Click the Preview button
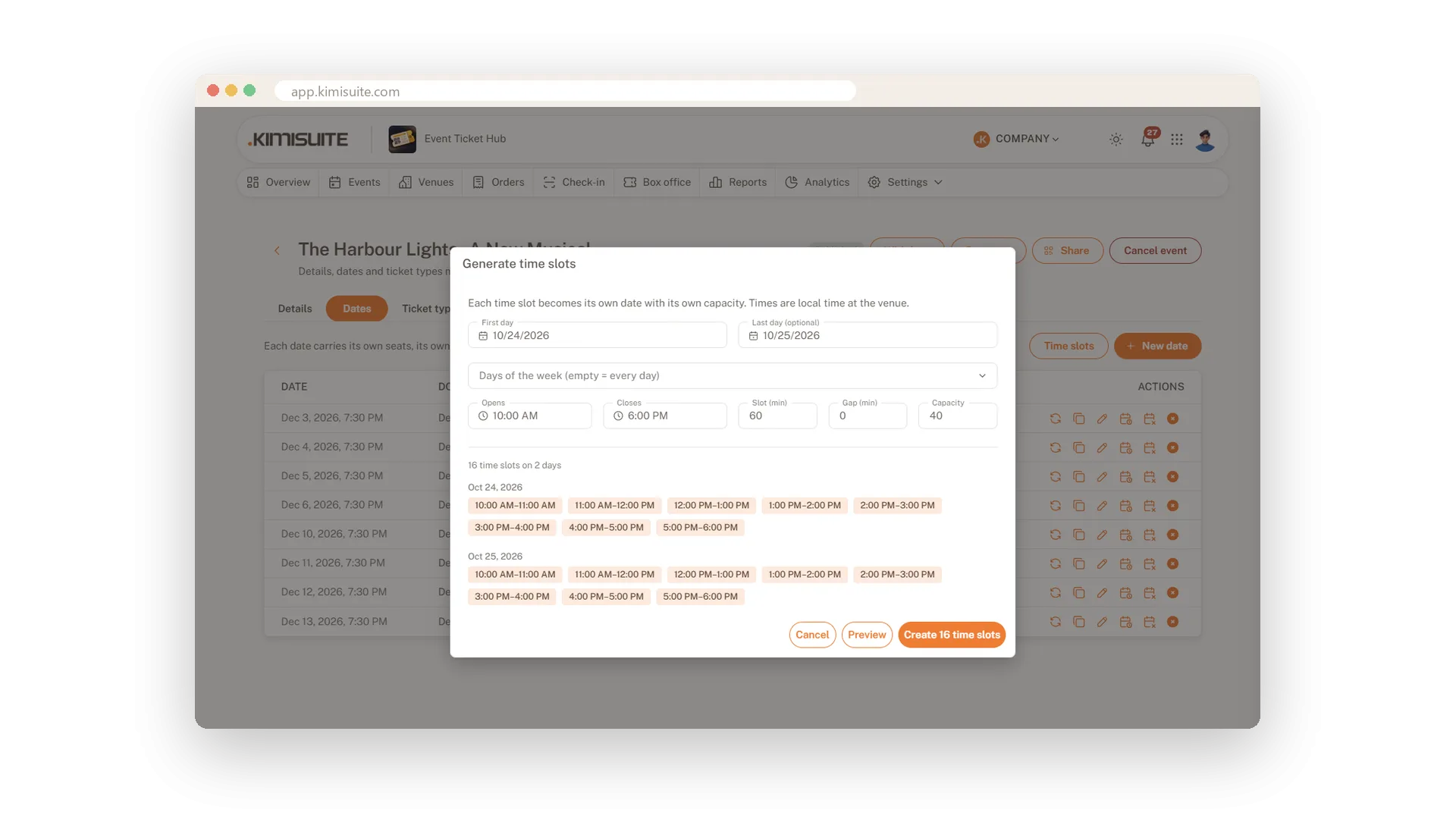The width and height of the screenshot is (1456, 819). [867, 635]
